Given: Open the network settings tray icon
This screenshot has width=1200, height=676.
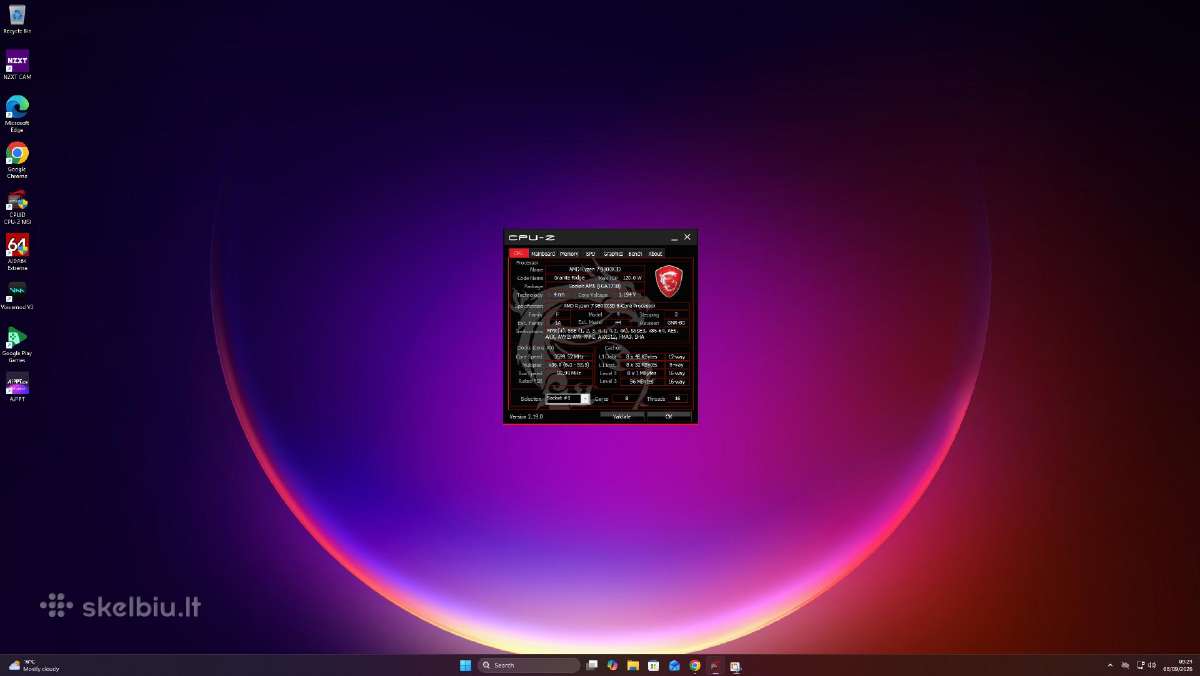Looking at the screenshot, I should [1140, 665].
